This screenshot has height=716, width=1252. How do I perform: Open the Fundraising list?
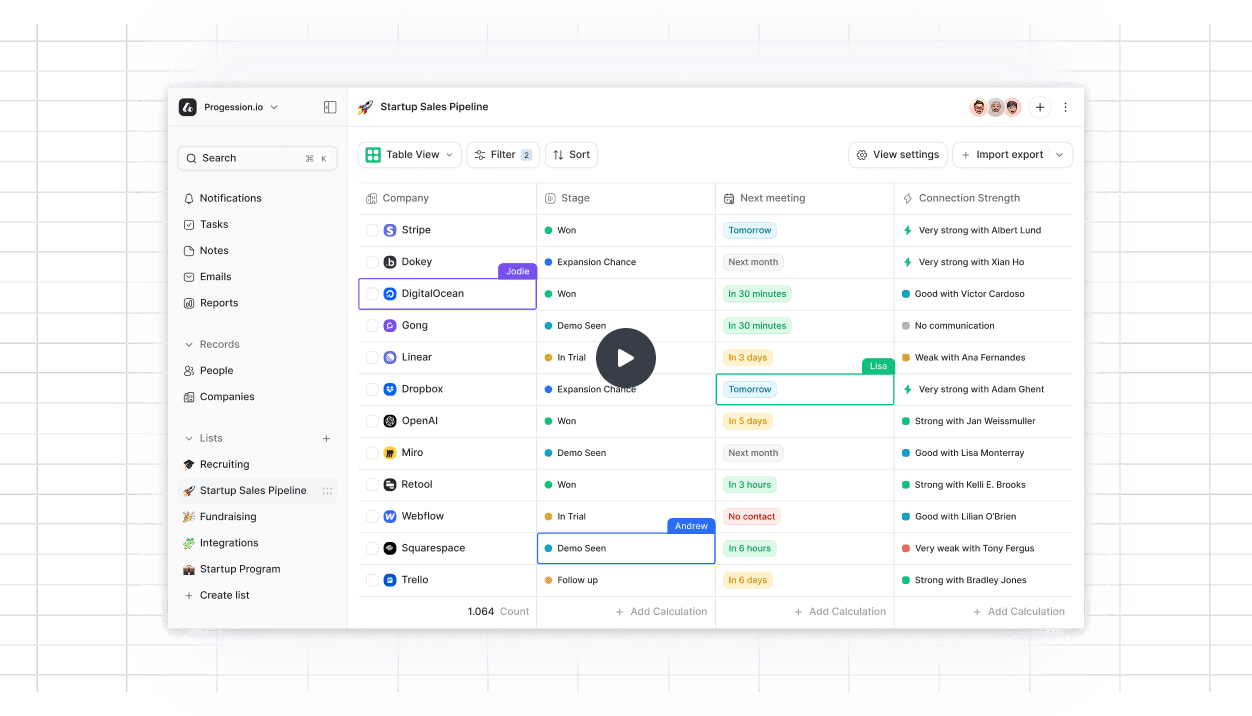coord(228,517)
